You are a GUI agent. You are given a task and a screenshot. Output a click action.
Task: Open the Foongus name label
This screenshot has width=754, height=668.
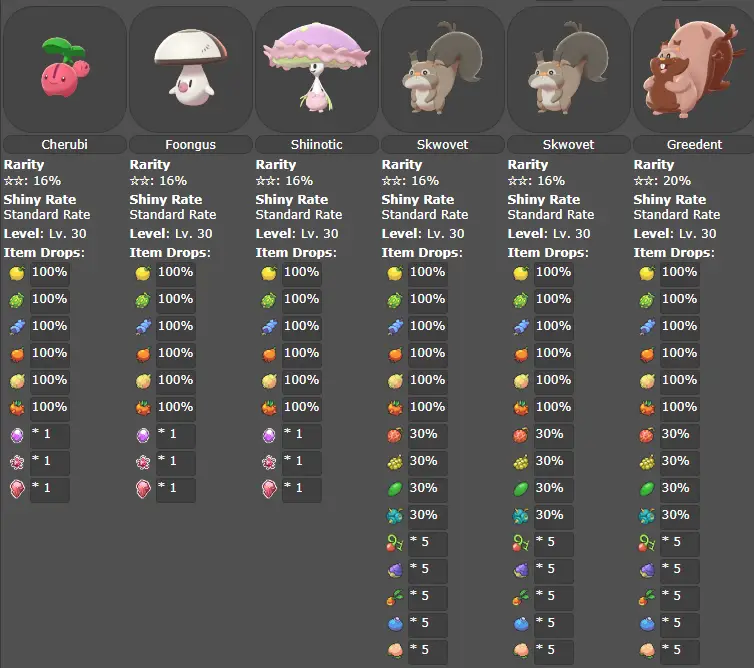tap(190, 145)
